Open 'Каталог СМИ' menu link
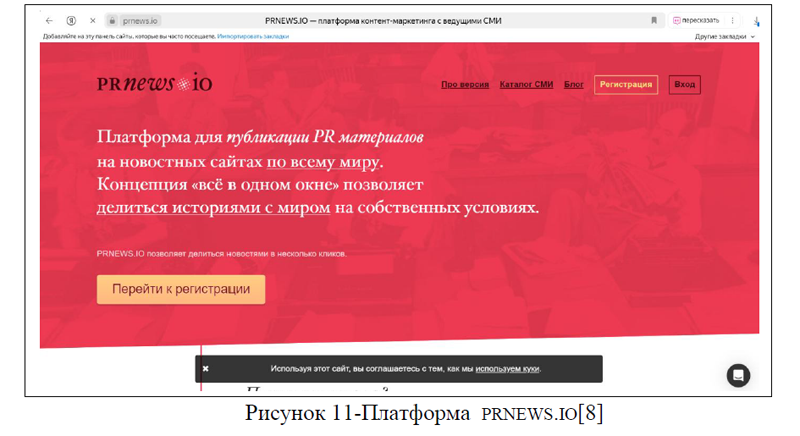Viewport: 800px width, 436px height. point(526,85)
